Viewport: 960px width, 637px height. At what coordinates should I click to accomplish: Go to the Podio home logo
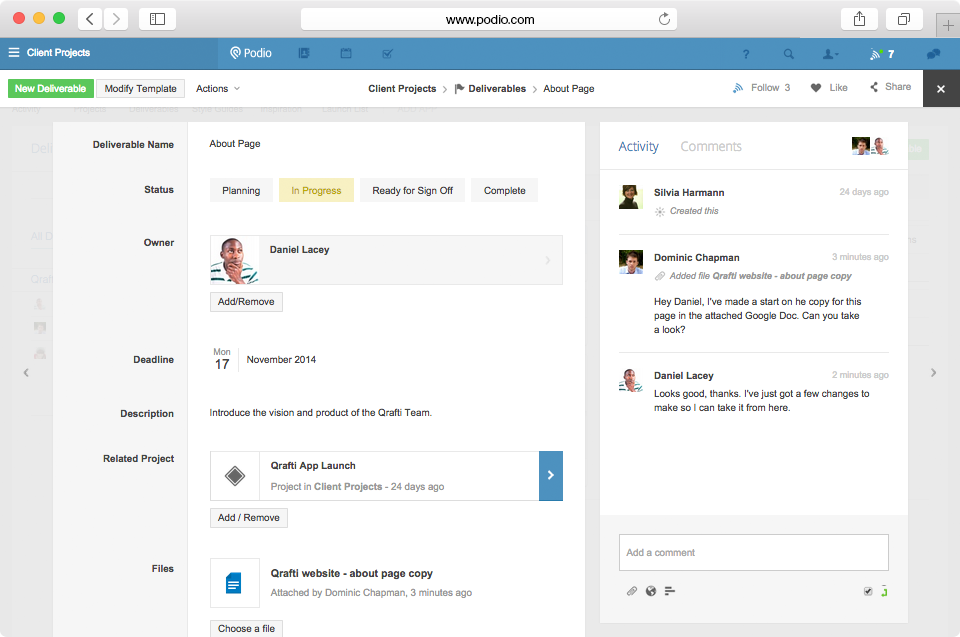pos(250,53)
